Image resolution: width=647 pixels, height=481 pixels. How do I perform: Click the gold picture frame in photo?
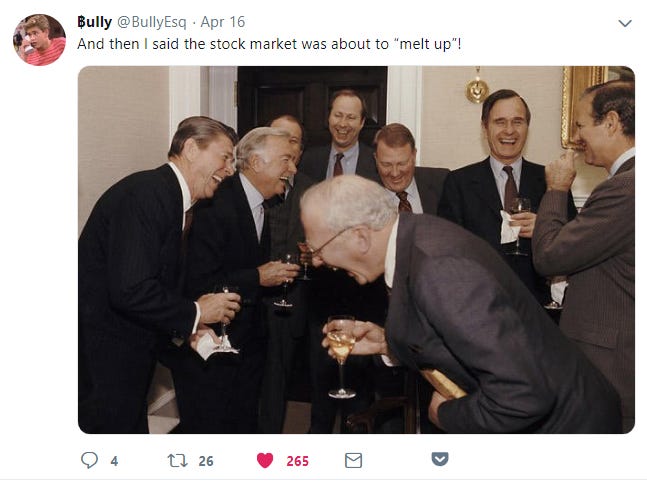click(582, 105)
